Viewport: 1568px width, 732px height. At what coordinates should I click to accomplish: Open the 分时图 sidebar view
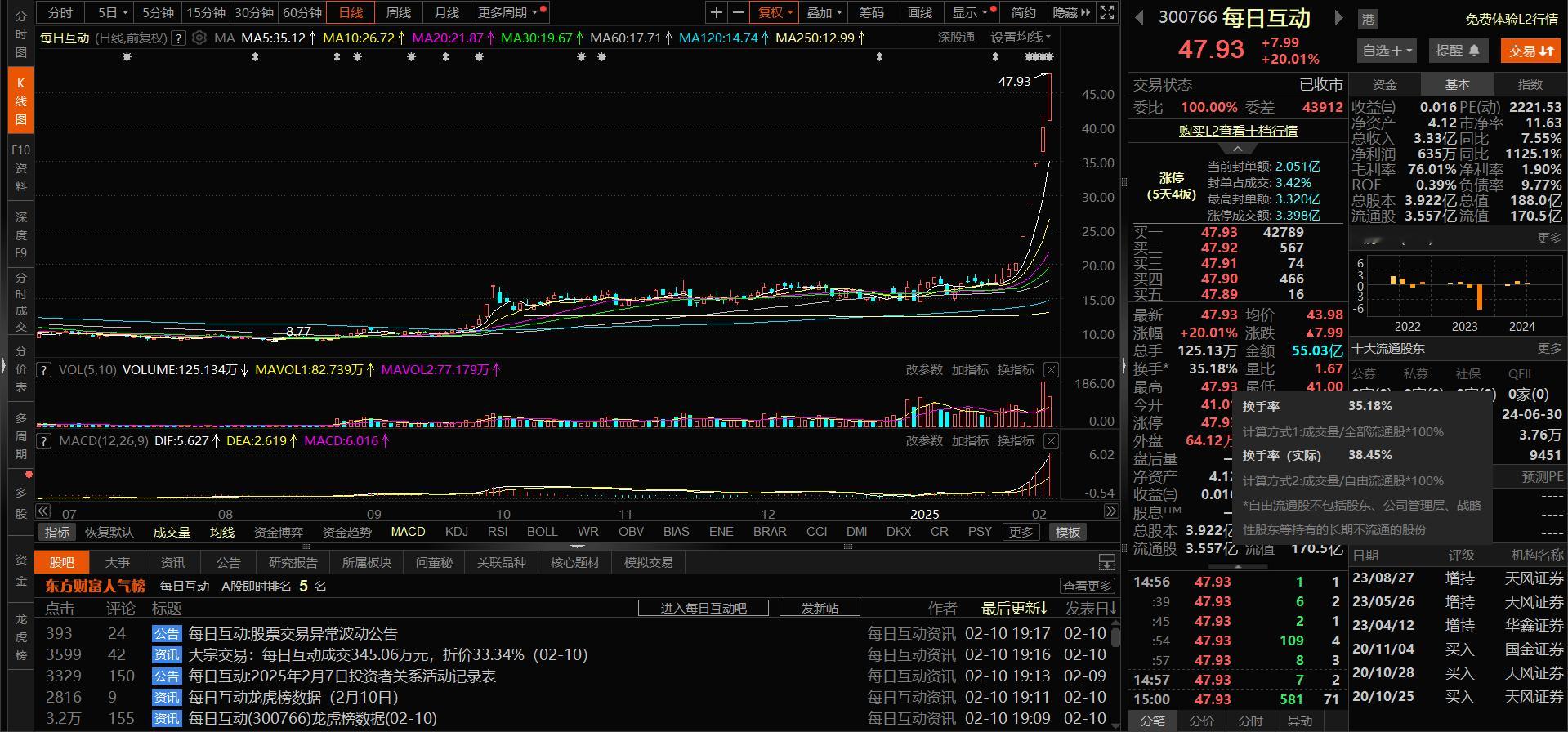[x=21, y=34]
